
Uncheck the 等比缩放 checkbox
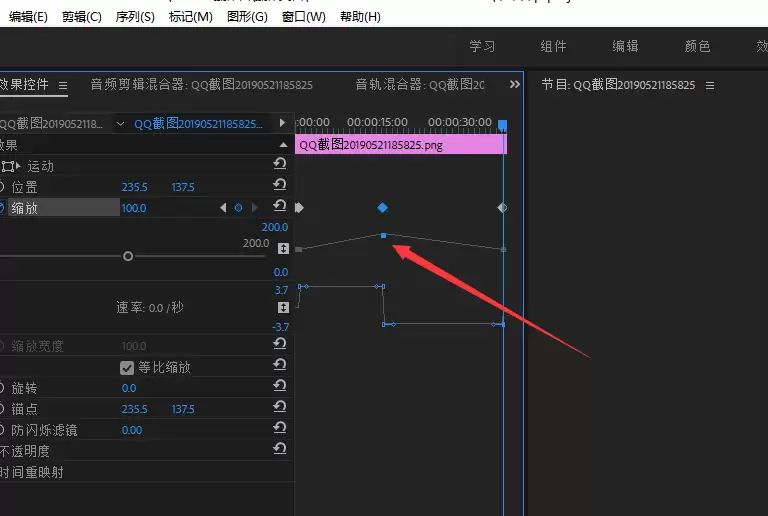(x=127, y=368)
